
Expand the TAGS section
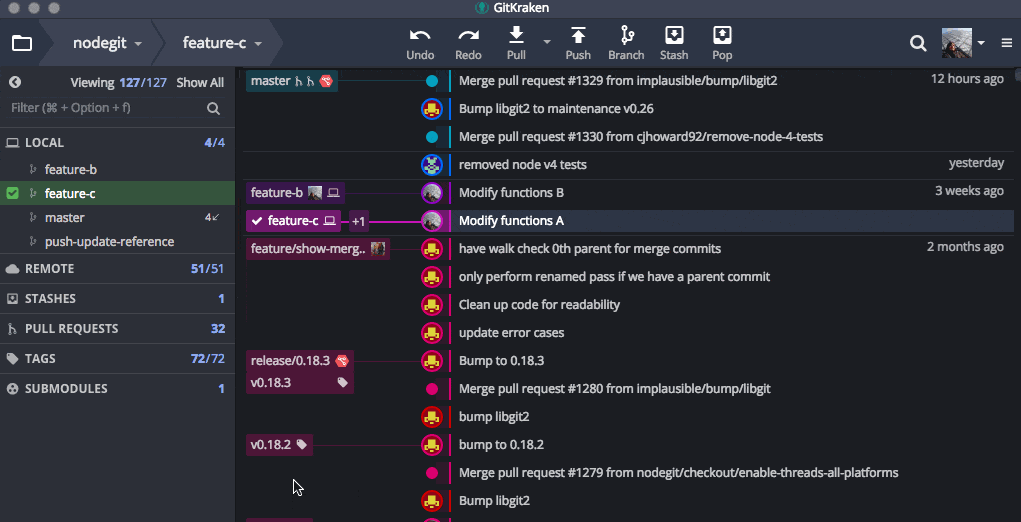(x=117, y=359)
